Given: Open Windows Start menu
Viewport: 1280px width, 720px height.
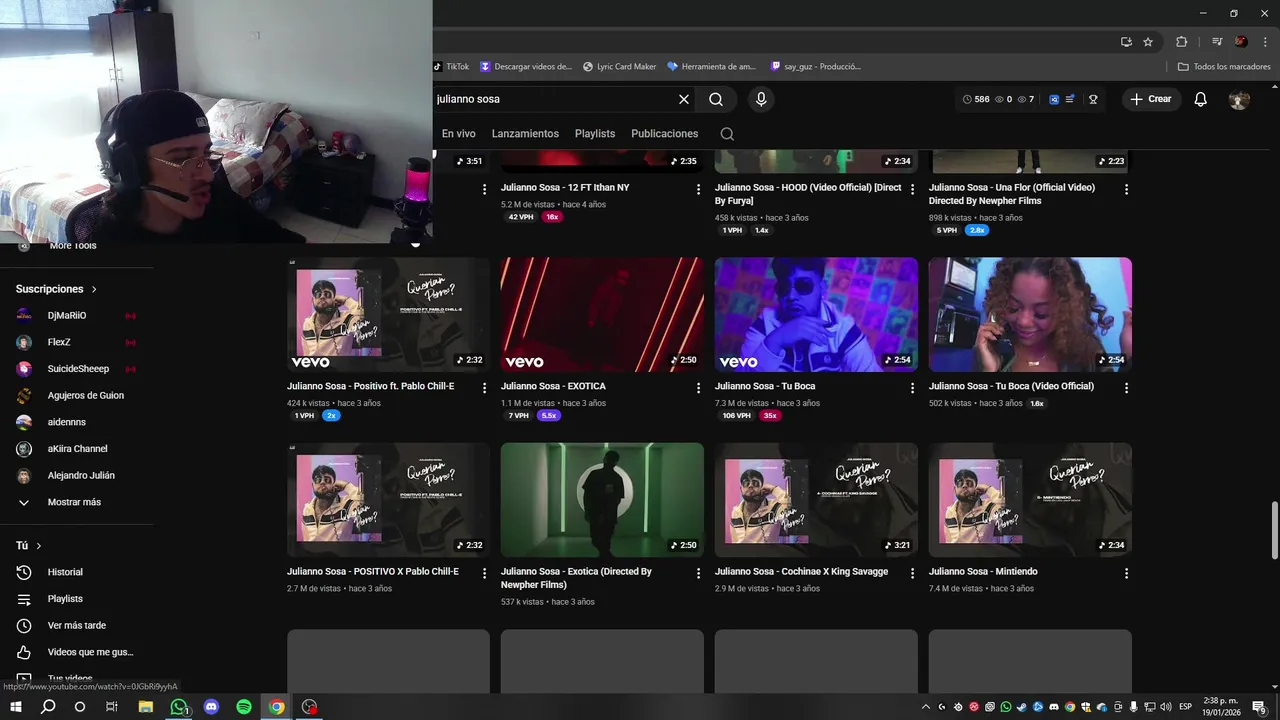Looking at the screenshot, I should (x=16, y=707).
